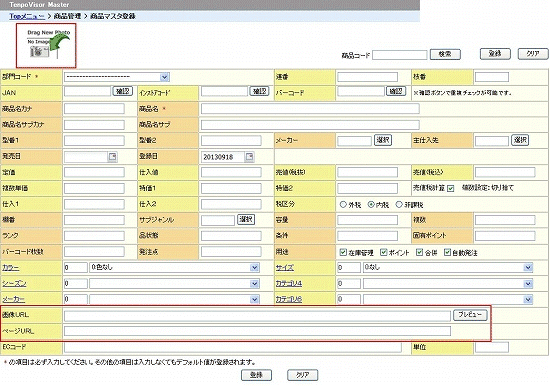This screenshot has width=550, height=386.
Task: Click the メーカー label link near the bottom
Action: [13, 299]
